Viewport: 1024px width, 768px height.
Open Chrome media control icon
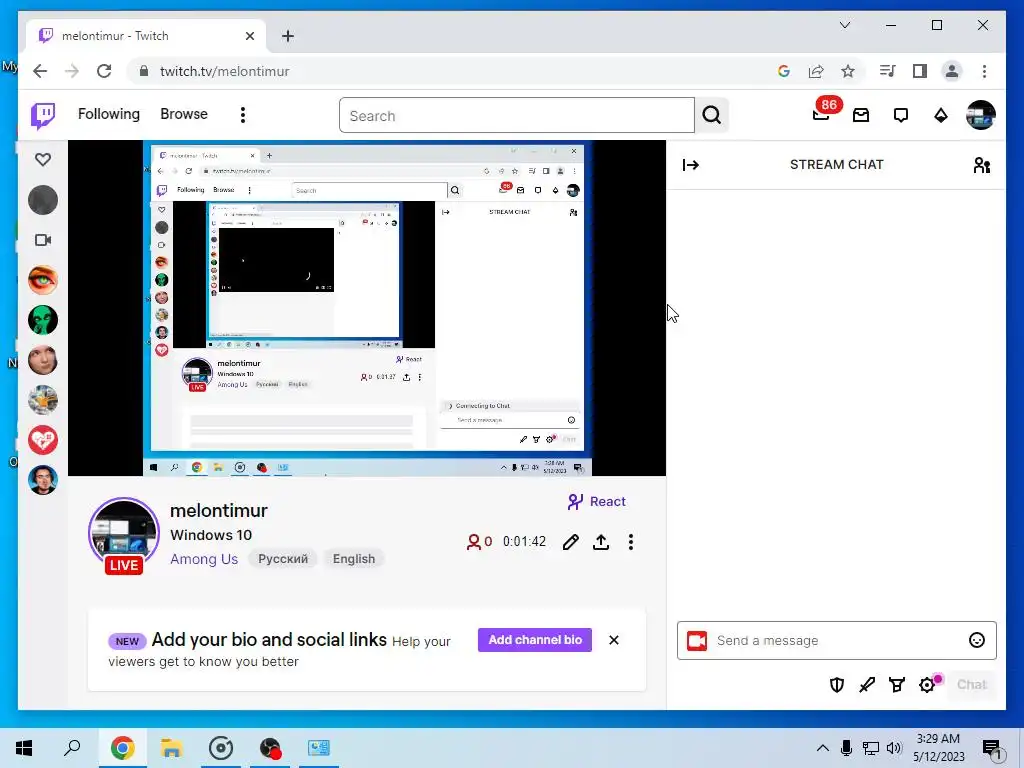click(887, 71)
